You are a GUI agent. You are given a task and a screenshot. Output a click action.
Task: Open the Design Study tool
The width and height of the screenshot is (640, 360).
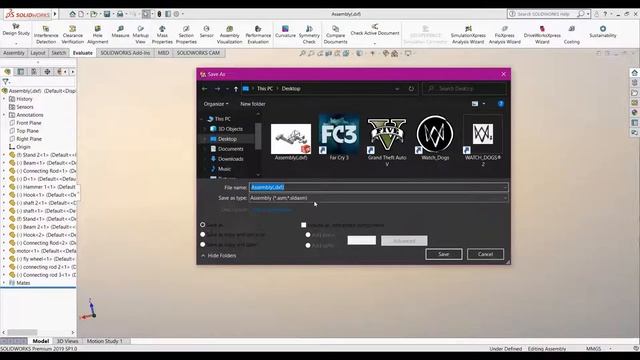pos(16,30)
